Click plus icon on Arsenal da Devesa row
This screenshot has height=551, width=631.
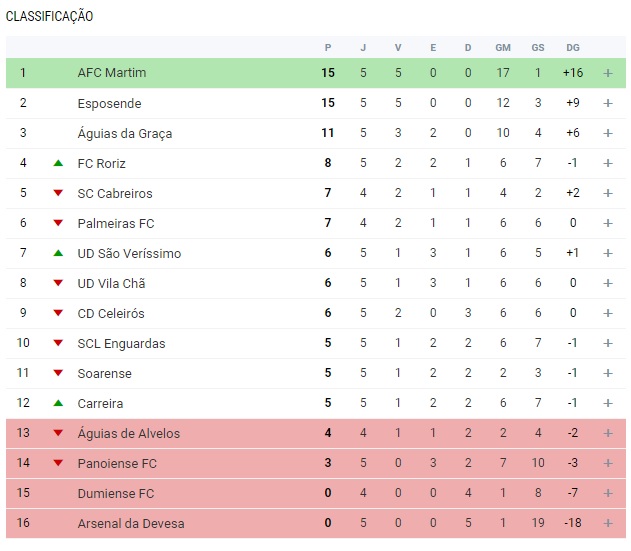pos(608,523)
